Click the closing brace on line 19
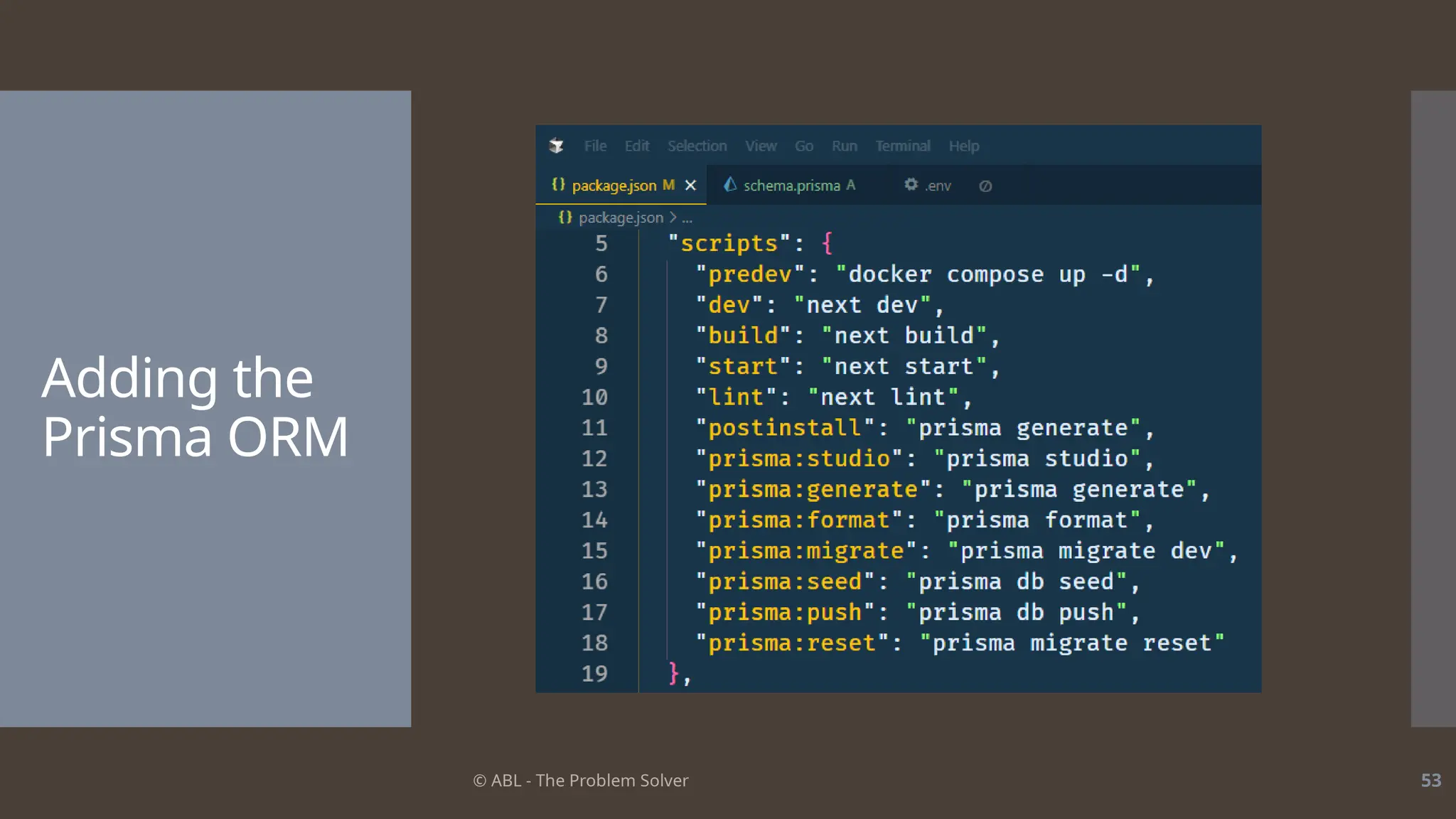 coord(673,673)
